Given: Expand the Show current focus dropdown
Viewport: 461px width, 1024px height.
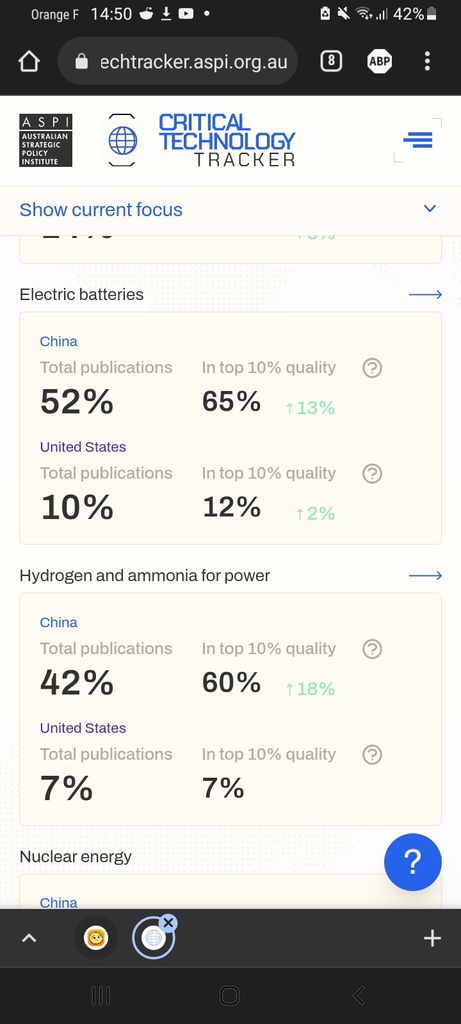Looking at the screenshot, I should 230,210.
